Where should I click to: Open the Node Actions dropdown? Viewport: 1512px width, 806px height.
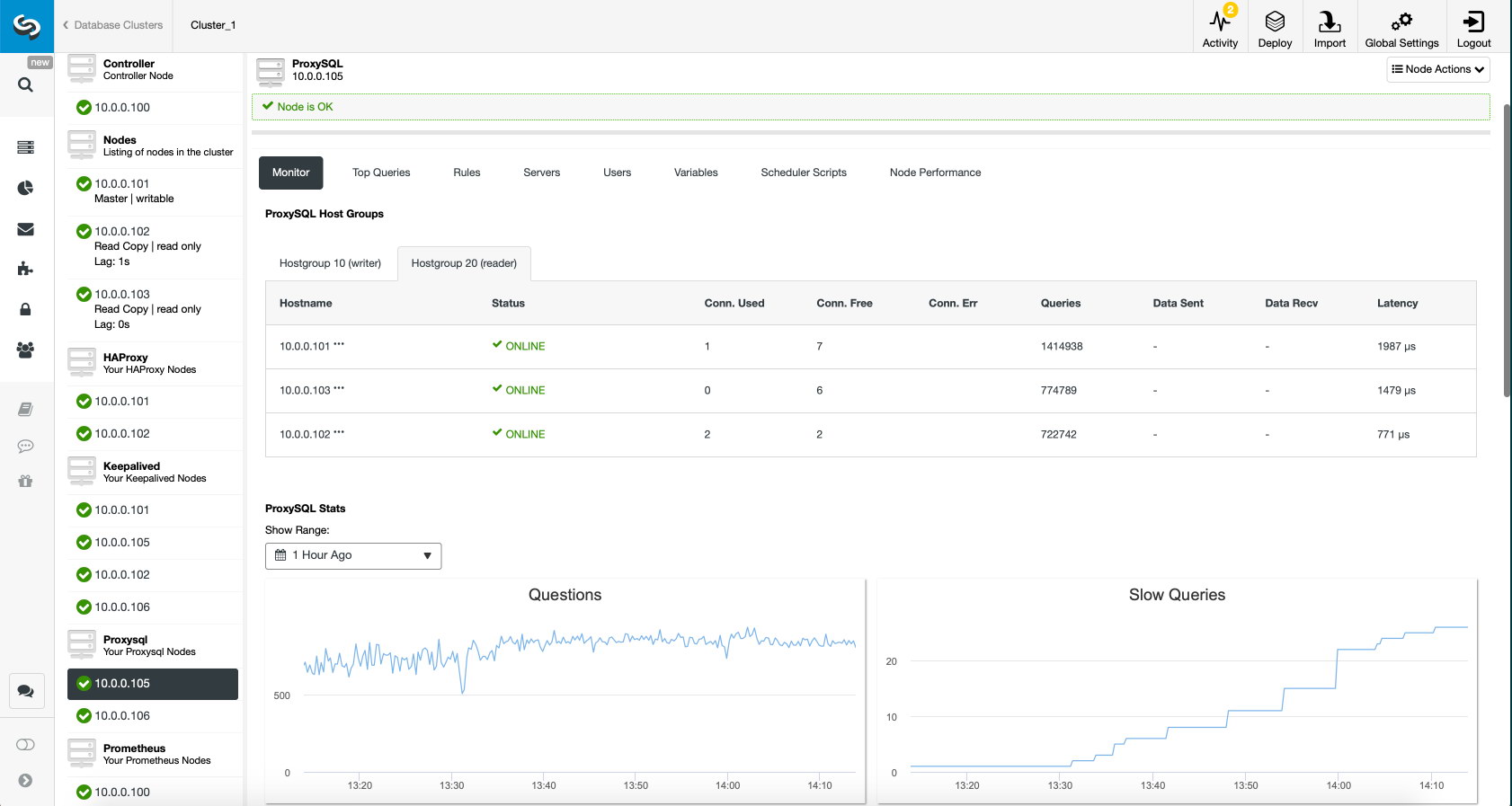point(1437,69)
